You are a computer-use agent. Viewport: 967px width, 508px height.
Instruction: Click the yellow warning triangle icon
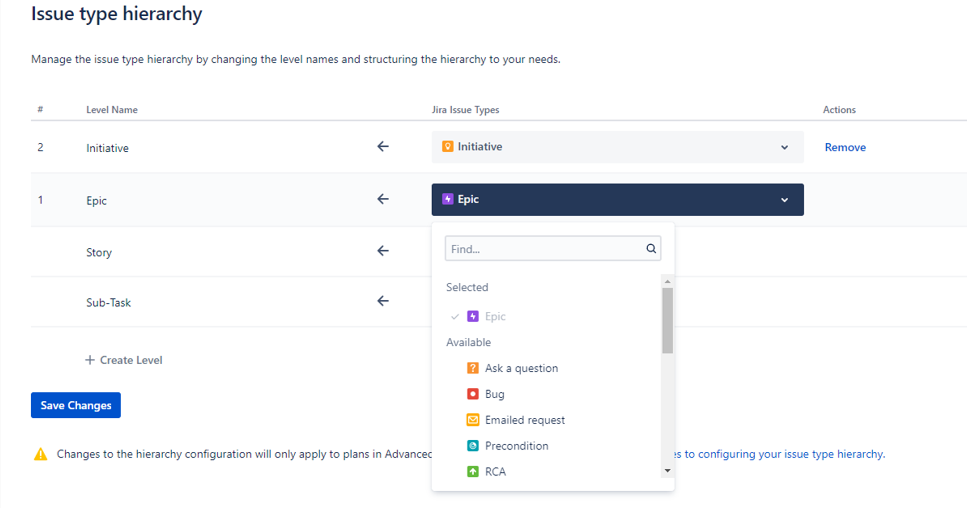click(x=40, y=454)
